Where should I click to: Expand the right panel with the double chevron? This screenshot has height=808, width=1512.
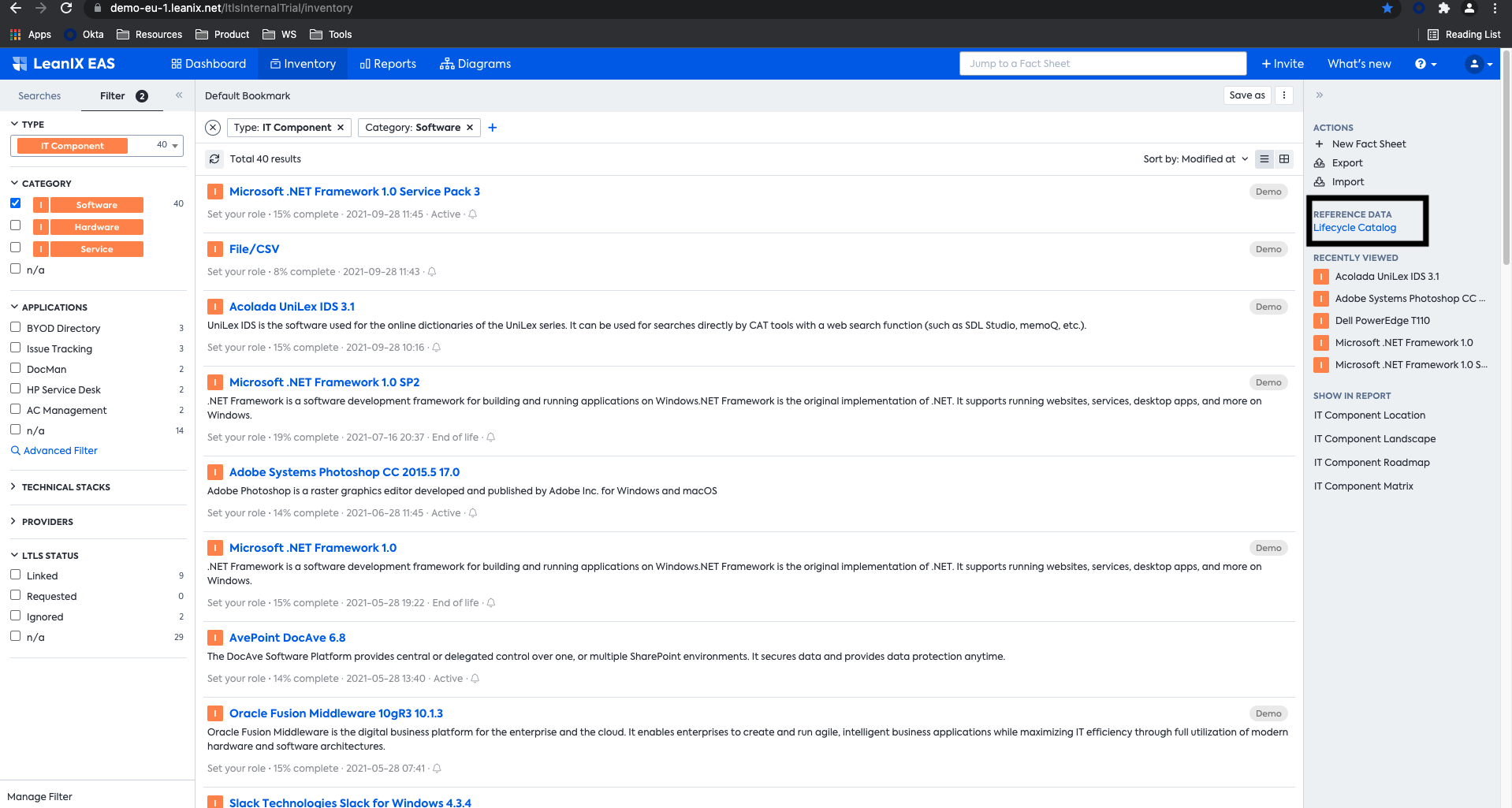click(1319, 95)
